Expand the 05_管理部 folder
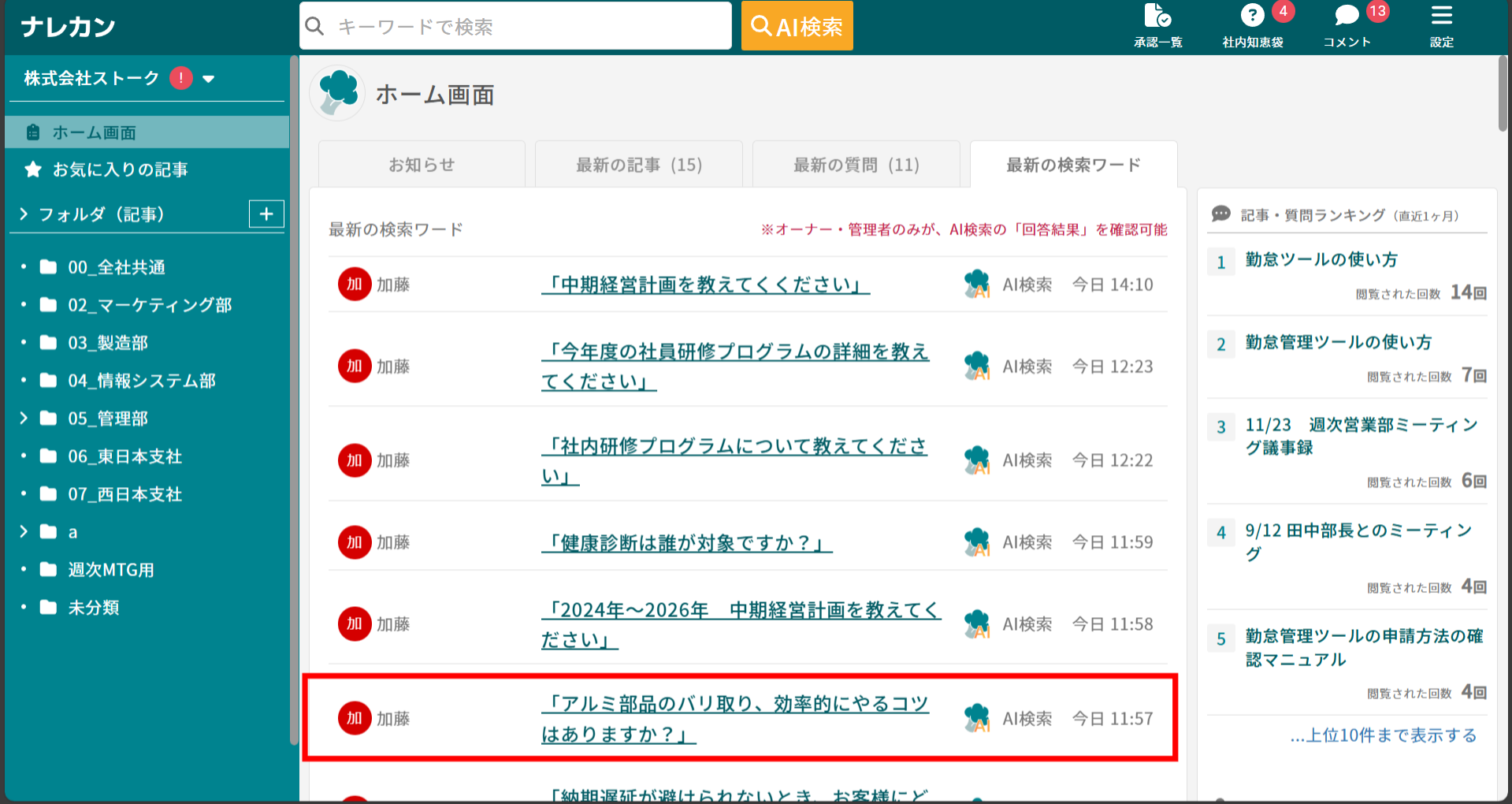This screenshot has height=804, width=1512. [x=22, y=419]
